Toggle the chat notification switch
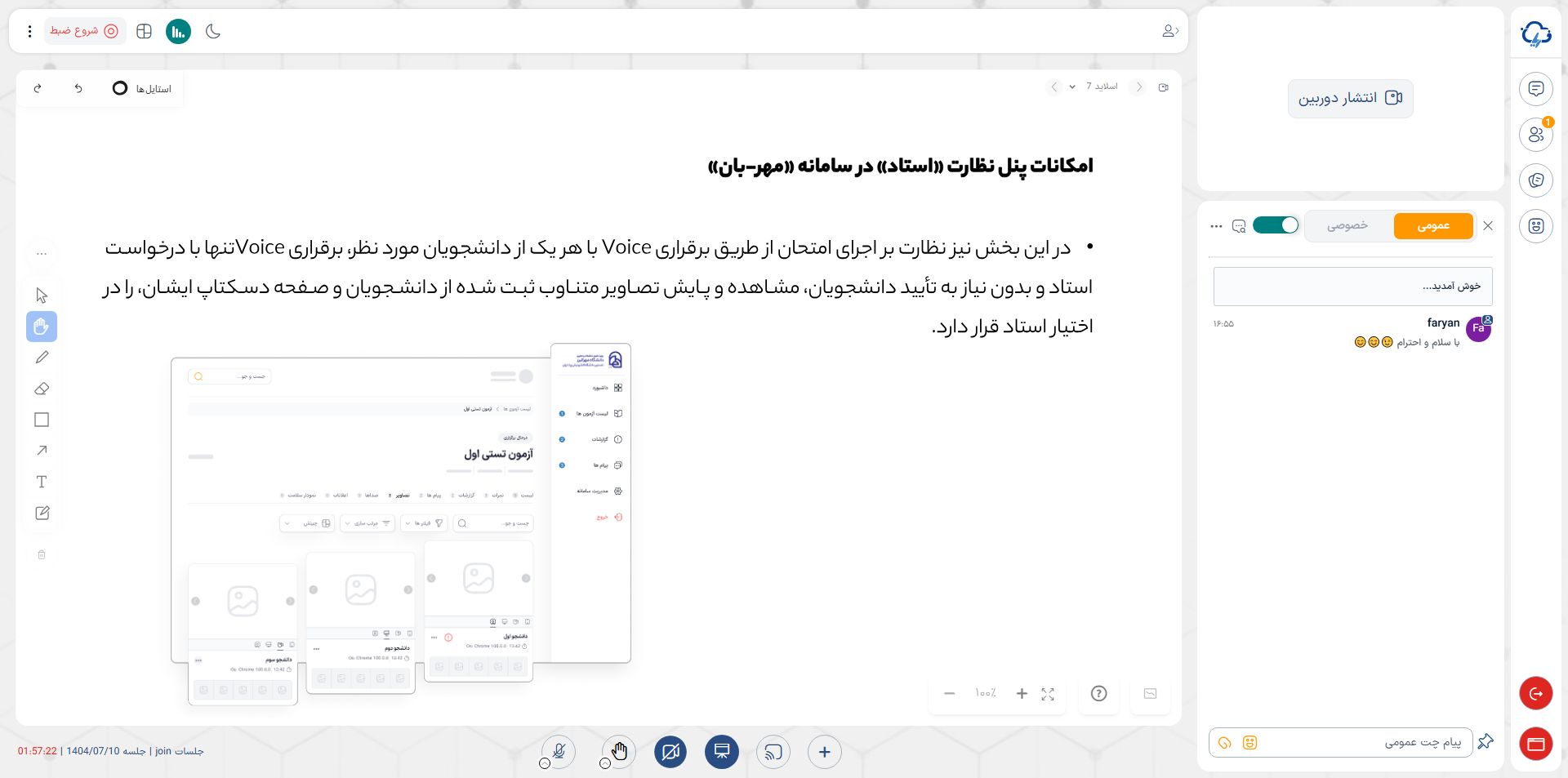 (x=1276, y=225)
